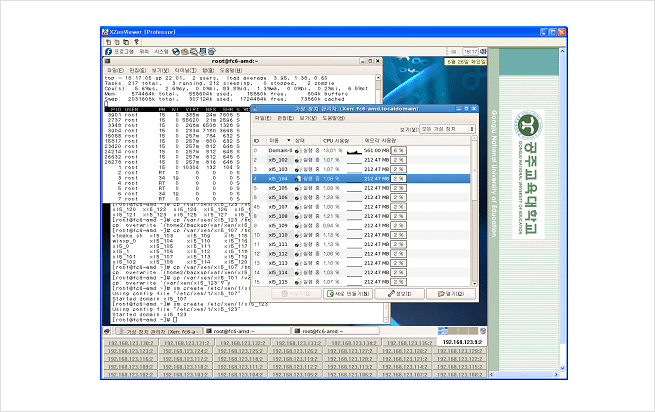Open the System menu in the GNOME panel
Image resolution: width=655 pixels, height=412 pixels.
click(161, 51)
